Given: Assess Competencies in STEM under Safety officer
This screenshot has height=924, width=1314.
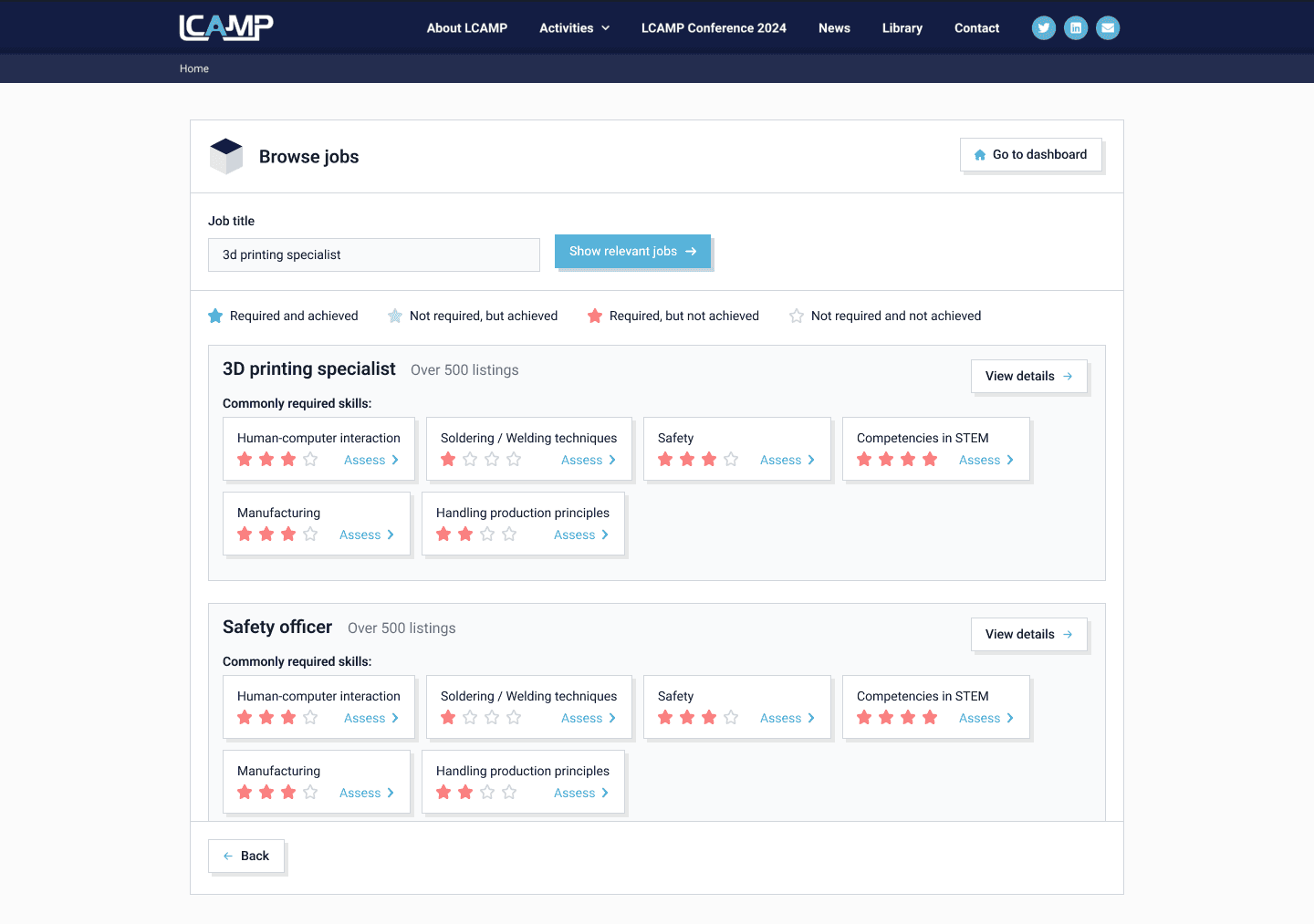Looking at the screenshot, I should pos(986,718).
